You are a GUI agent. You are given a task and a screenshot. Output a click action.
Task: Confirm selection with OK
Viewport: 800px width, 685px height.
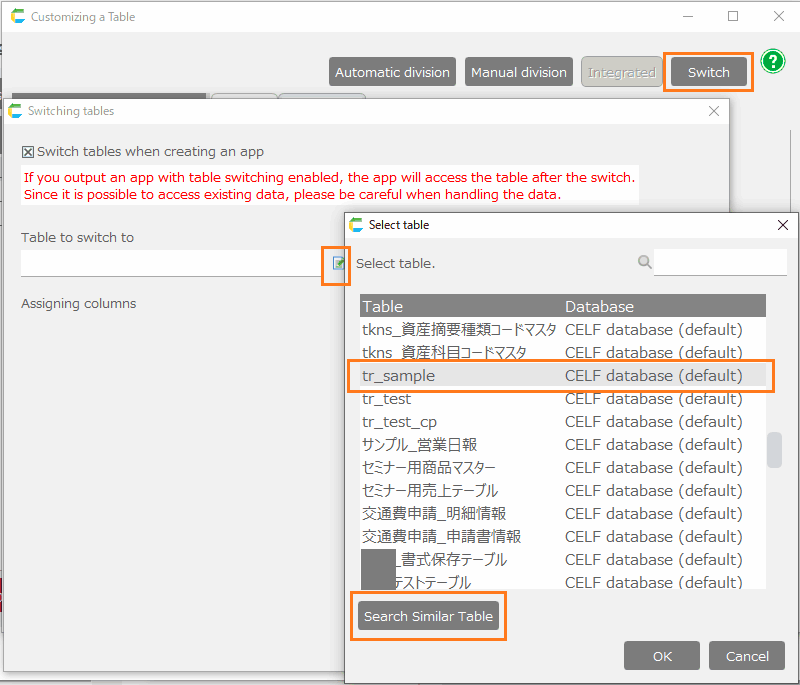[661, 656]
